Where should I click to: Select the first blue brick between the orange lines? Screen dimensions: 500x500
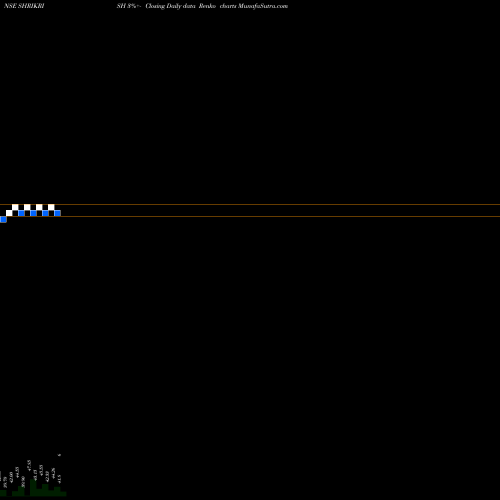tap(21, 213)
